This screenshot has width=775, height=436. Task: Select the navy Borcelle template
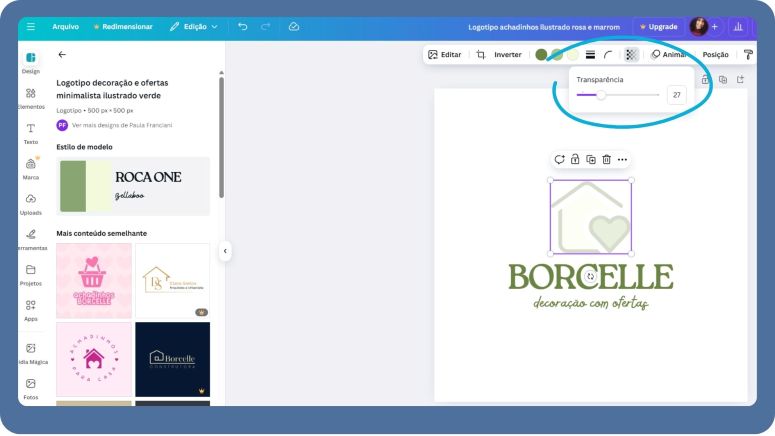click(172, 359)
